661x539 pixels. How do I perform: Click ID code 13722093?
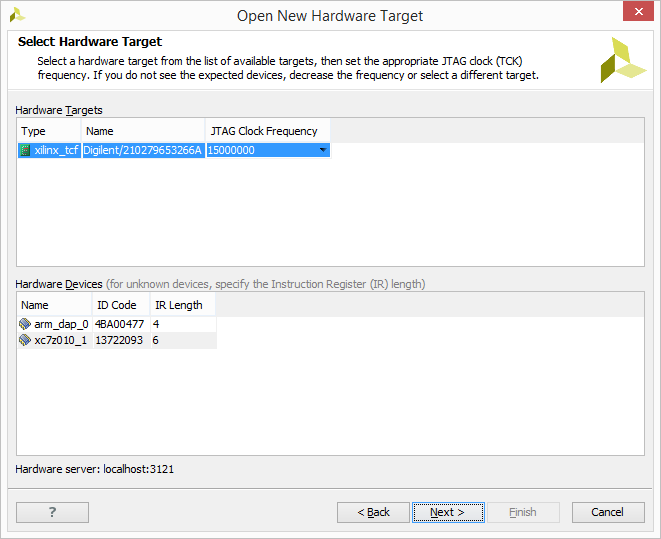[x=119, y=340]
